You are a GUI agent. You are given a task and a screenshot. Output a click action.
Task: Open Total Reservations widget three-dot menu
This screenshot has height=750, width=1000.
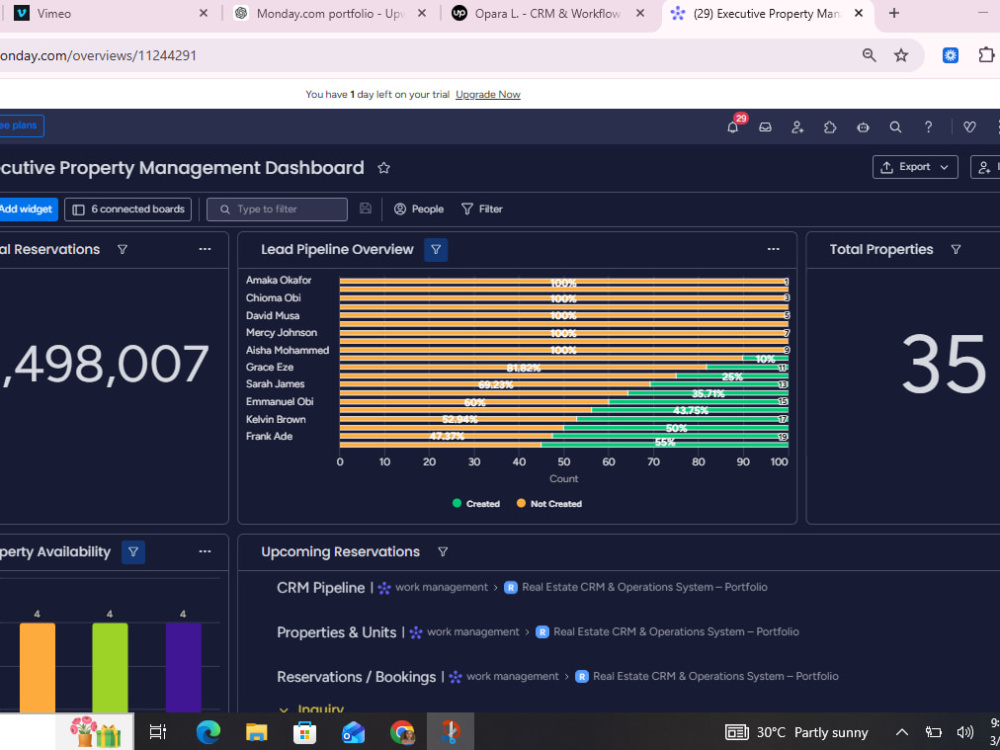coord(205,249)
